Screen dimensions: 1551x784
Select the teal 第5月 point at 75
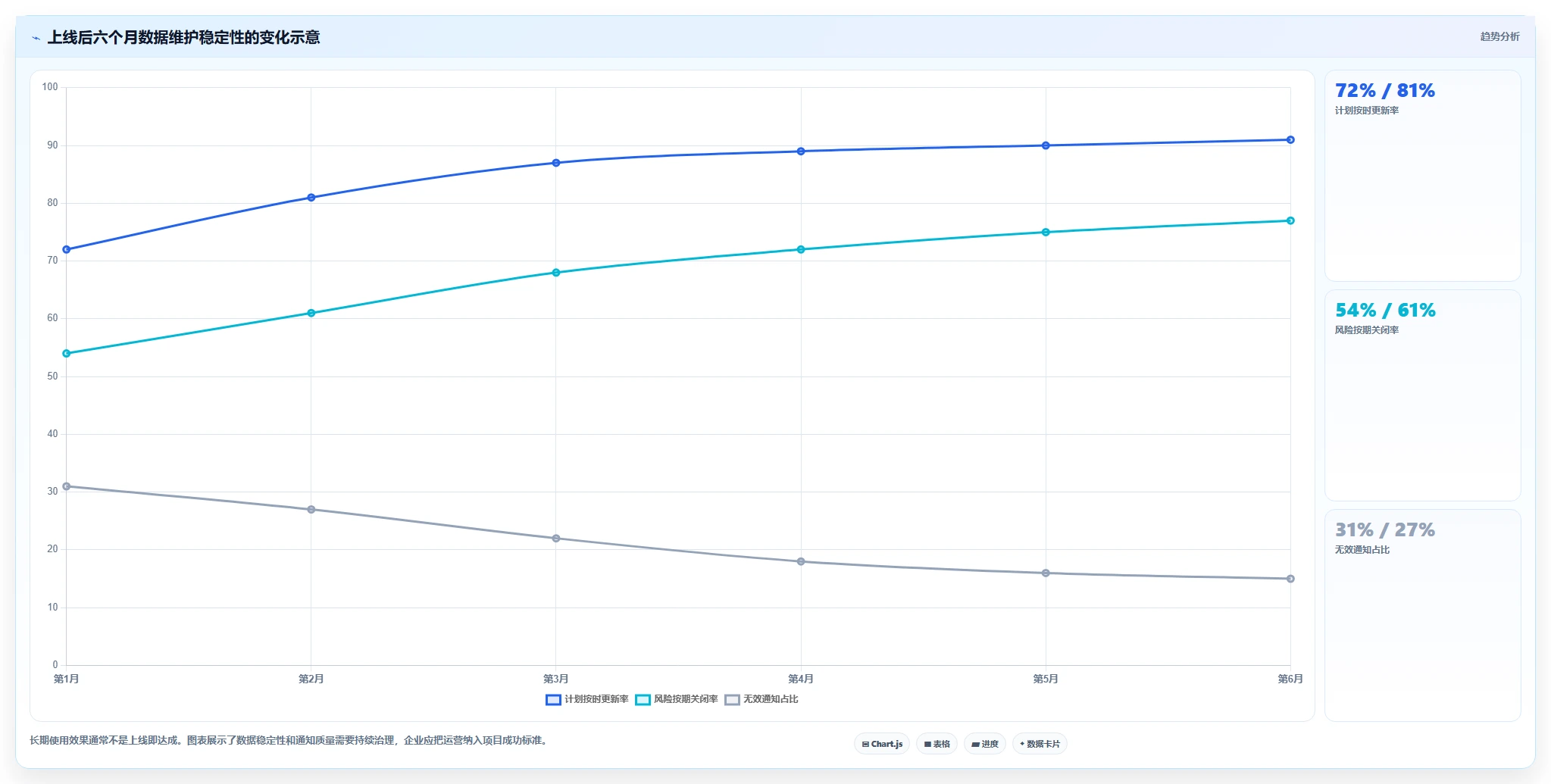[1046, 232]
